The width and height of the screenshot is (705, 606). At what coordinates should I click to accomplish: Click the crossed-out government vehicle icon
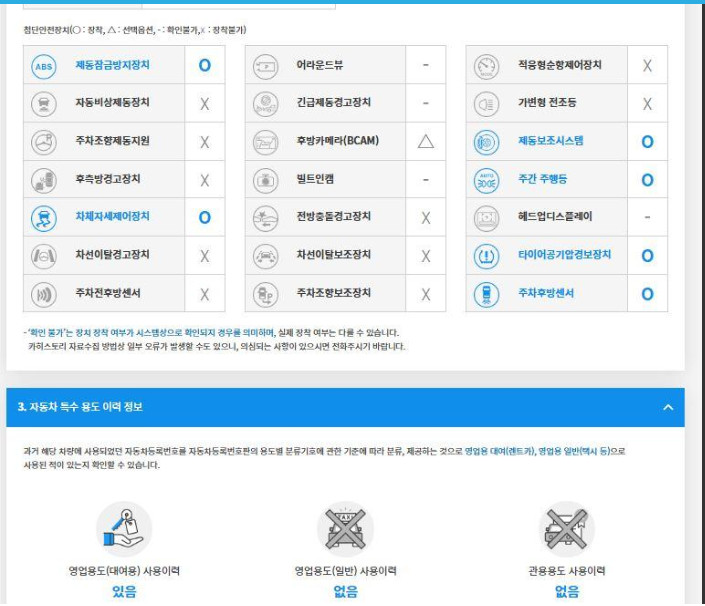567,529
